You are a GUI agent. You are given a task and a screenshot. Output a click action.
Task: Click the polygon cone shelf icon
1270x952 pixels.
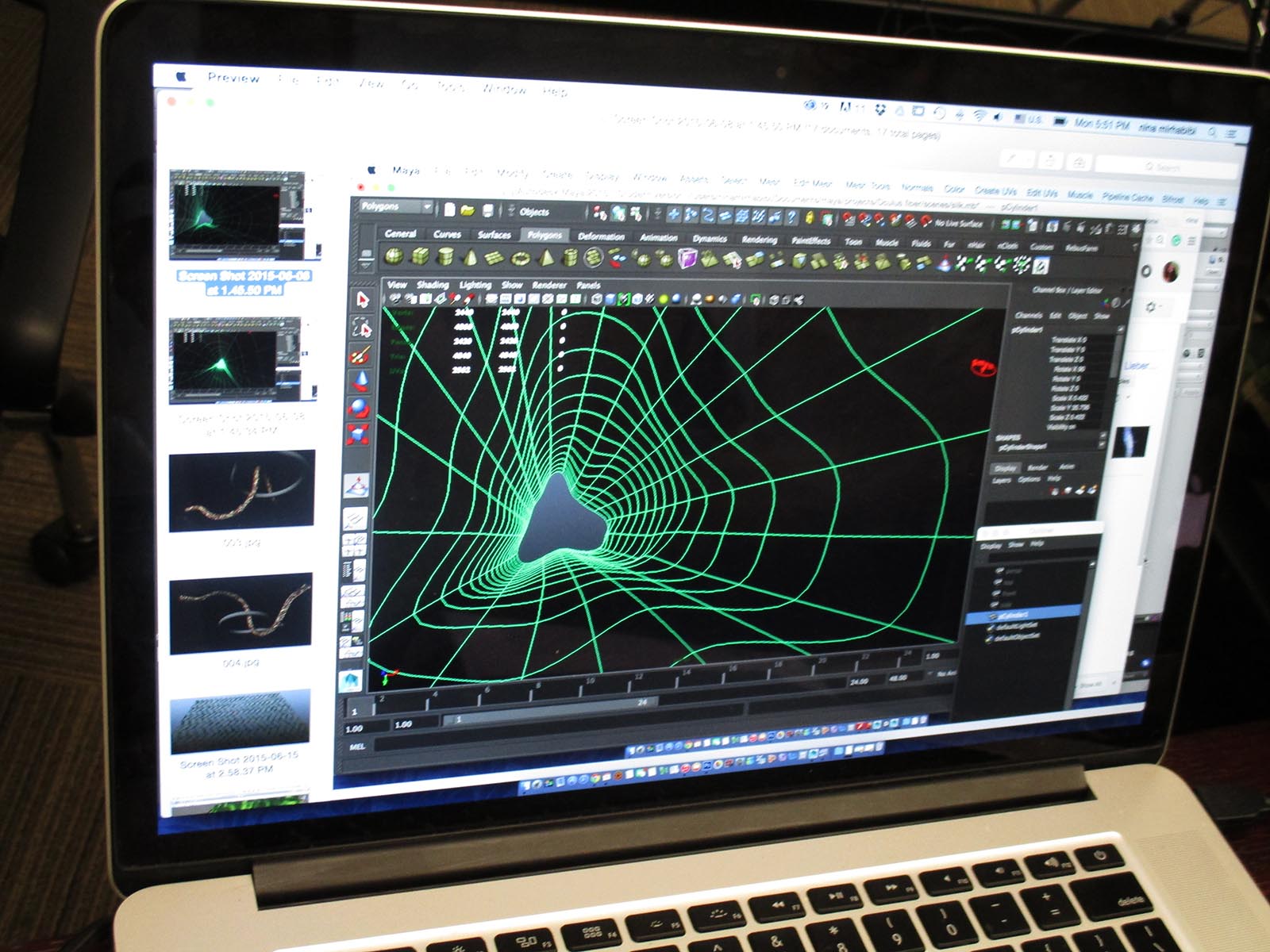pos(470,257)
